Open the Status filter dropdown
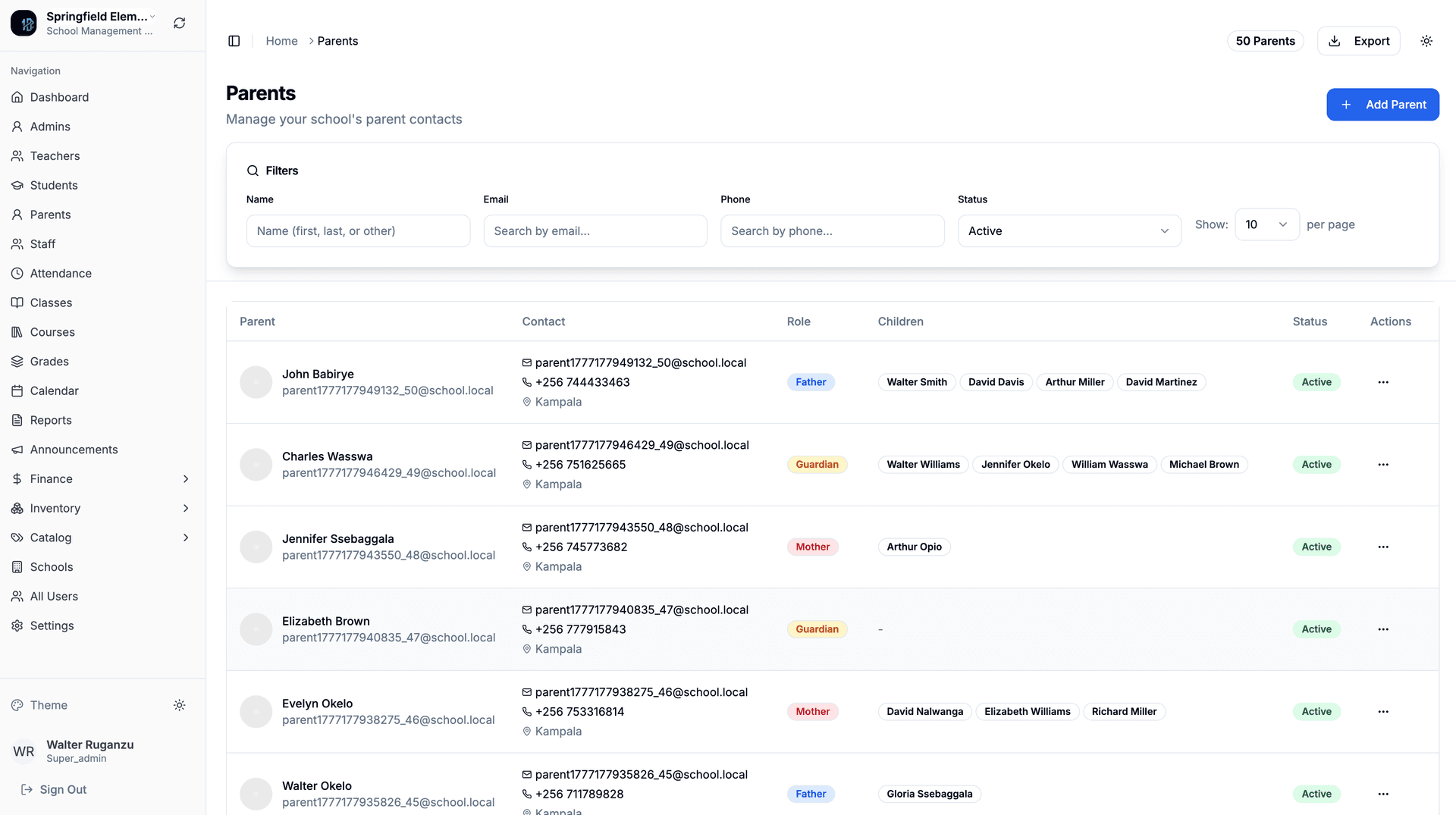Screen dimensions: 1456x815 [1069, 230]
